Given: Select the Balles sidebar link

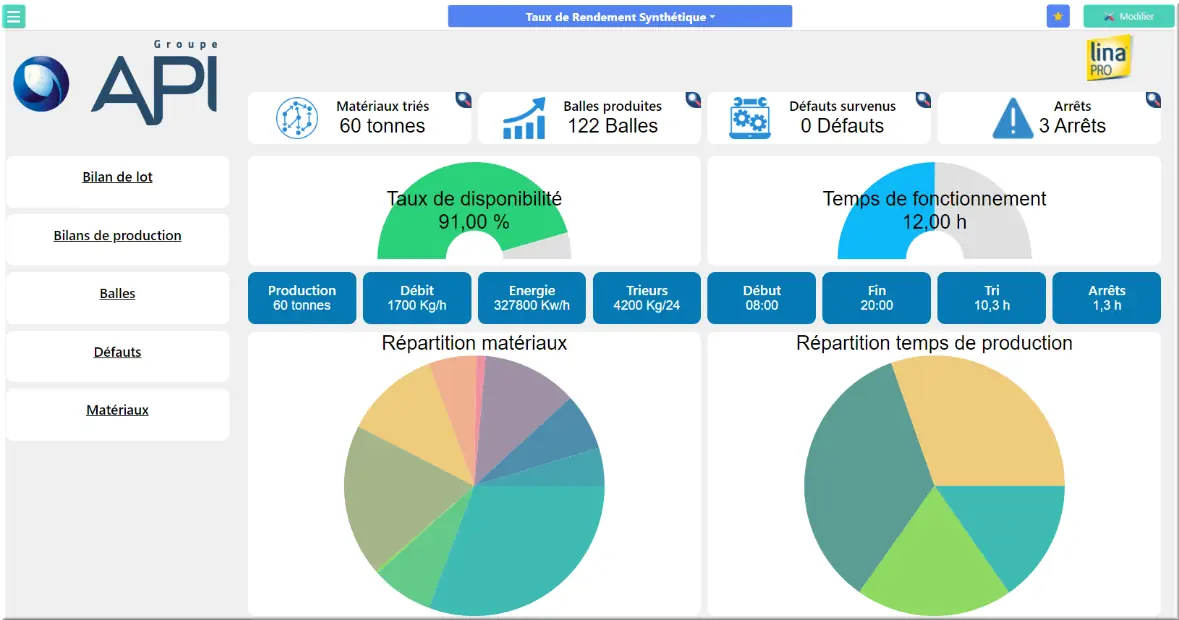Looking at the screenshot, I should 117,294.
